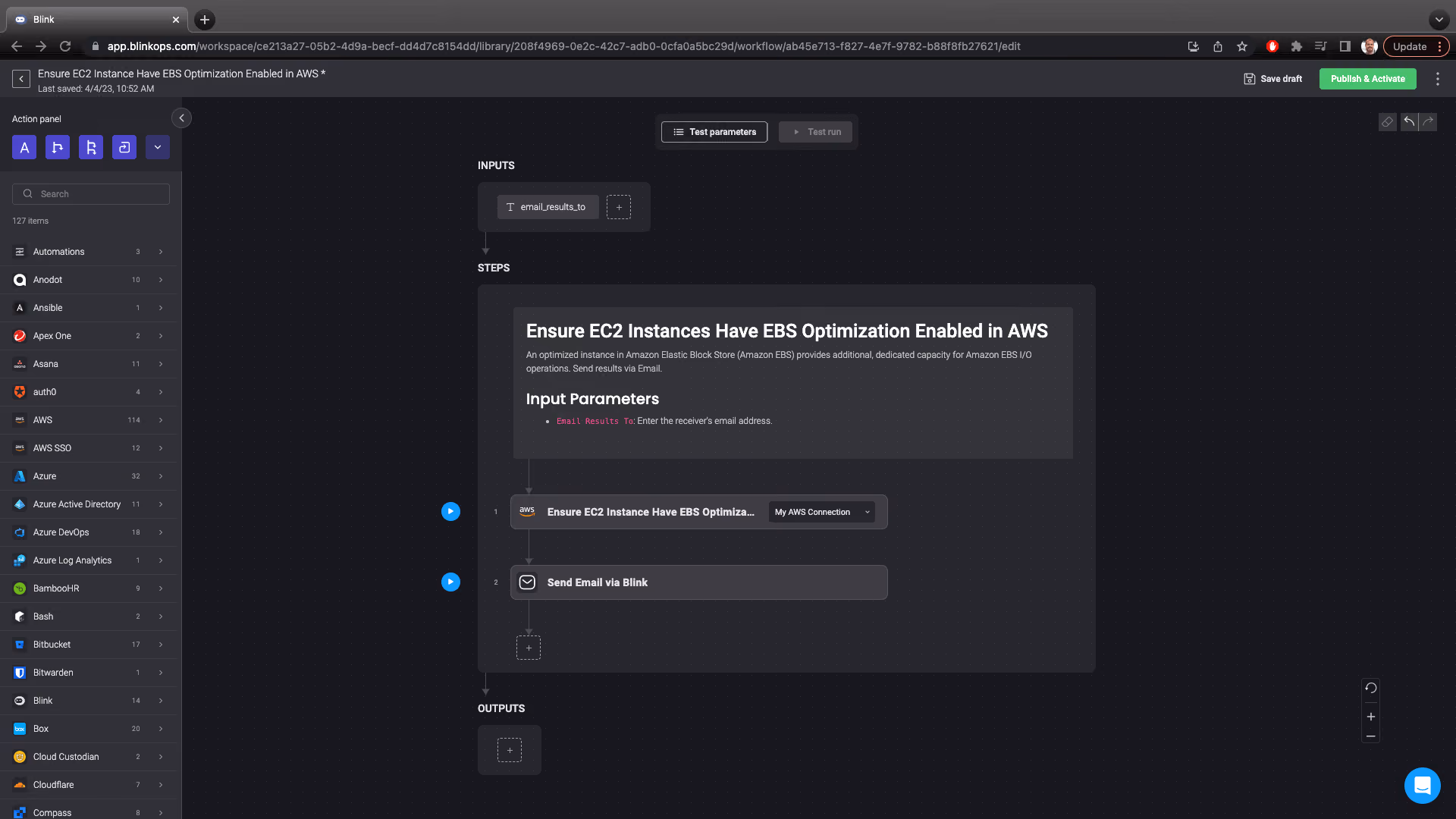1456x819 pixels.
Task: Add a new step below Send Email
Action: coord(529,648)
